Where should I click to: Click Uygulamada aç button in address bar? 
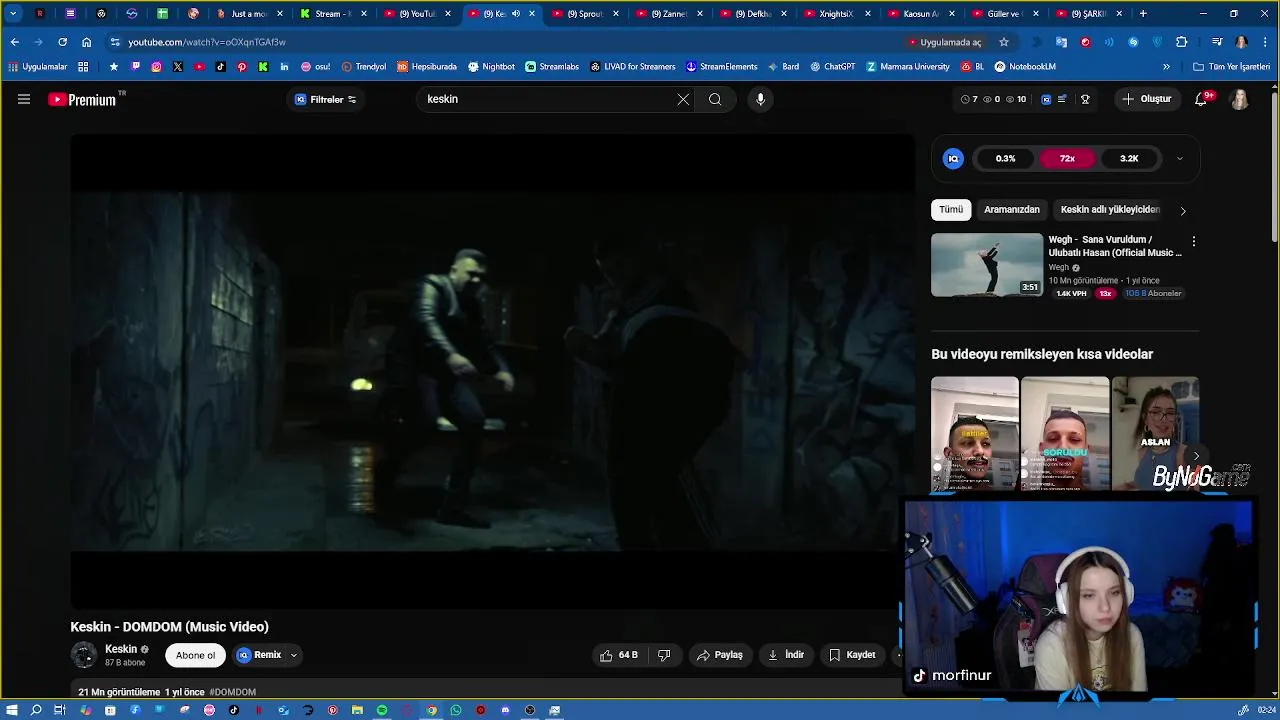pos(946,42)
